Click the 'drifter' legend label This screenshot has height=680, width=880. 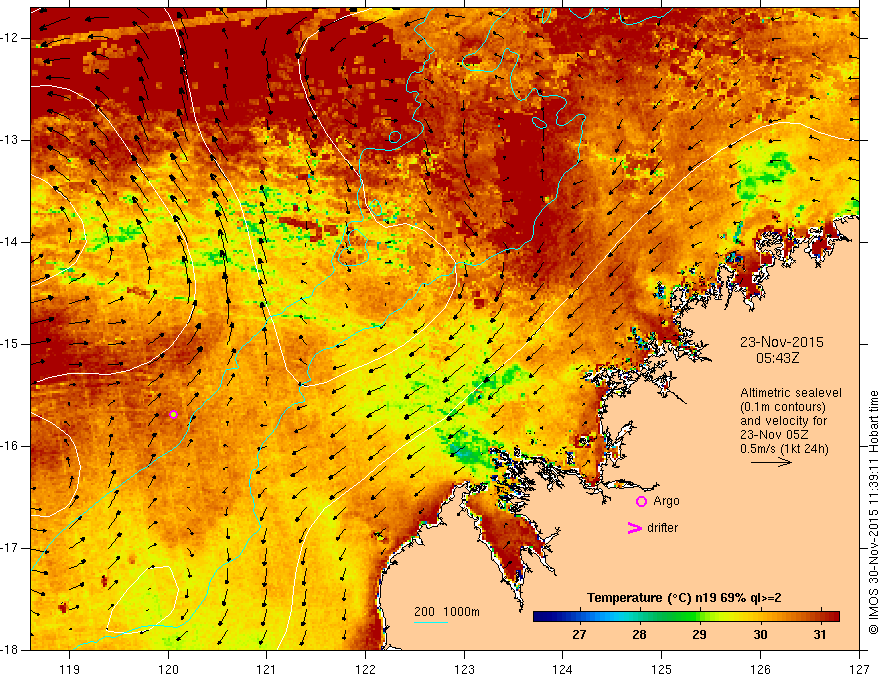click(662, 528)
